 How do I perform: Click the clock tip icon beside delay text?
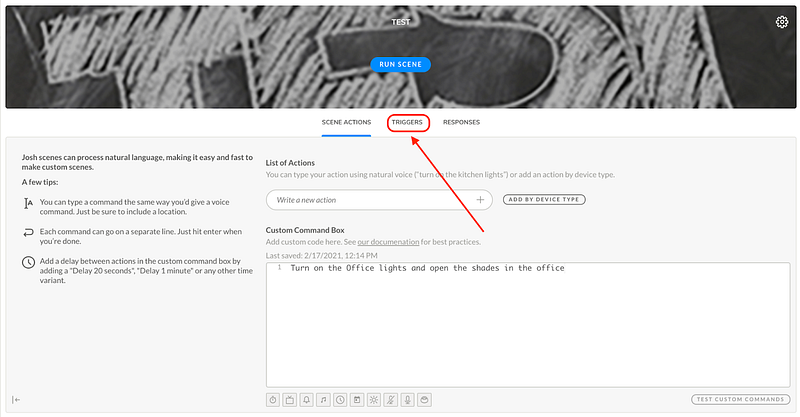coord(29,262)
